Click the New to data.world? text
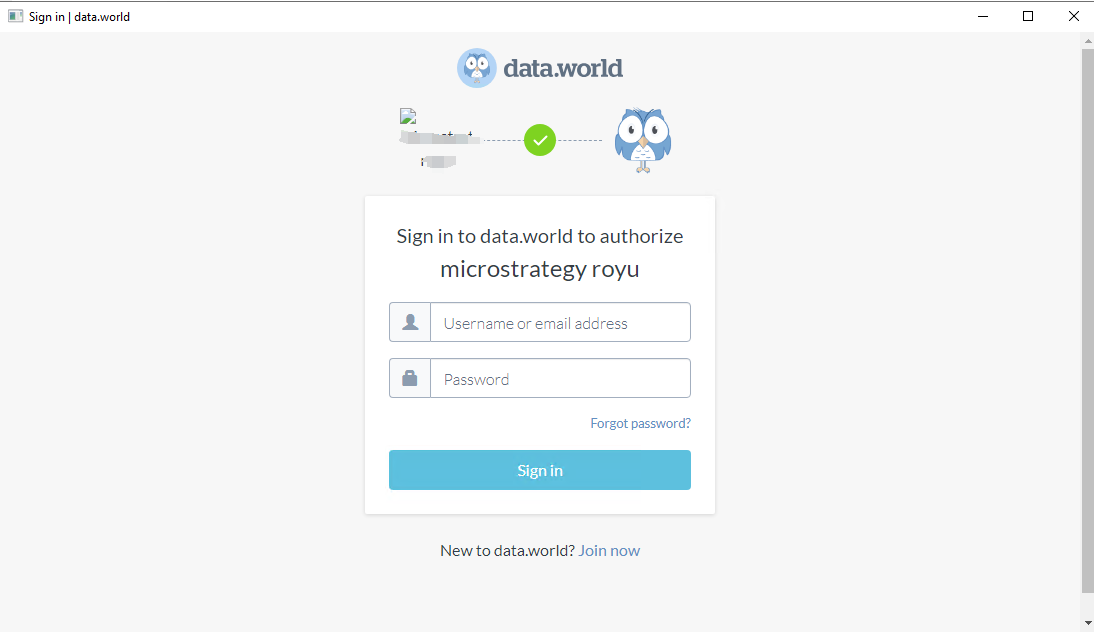The width and height of the screenshot is (1094, 632). [506, 550]
